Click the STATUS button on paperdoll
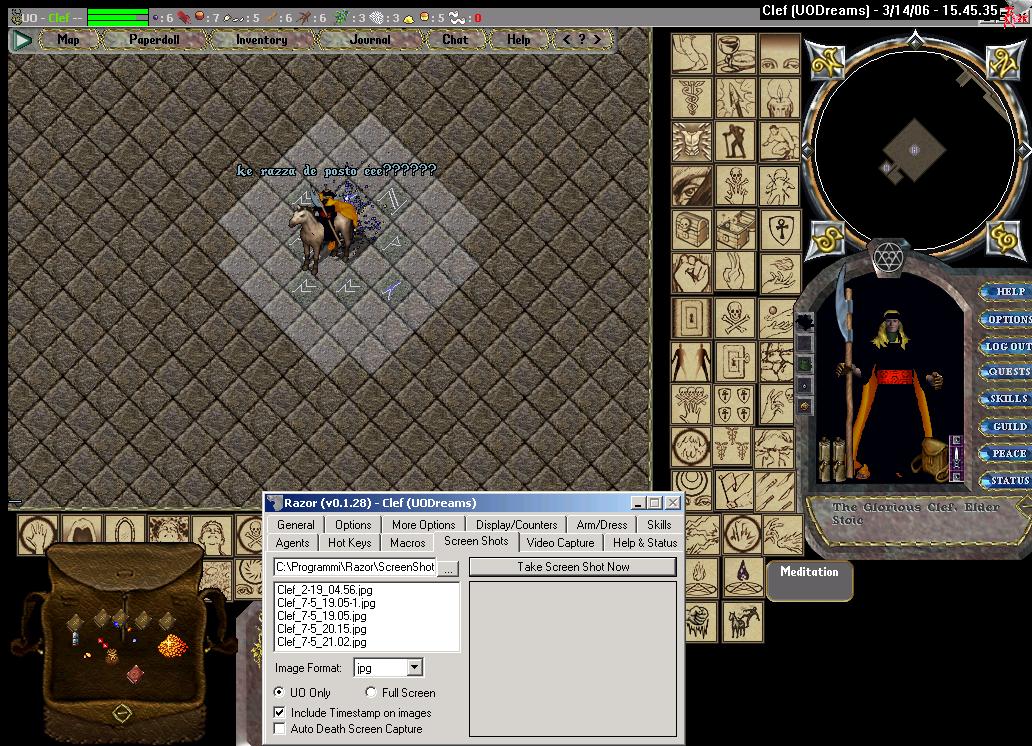This screenshot has height=746, width=1032. coord(1006,481)
